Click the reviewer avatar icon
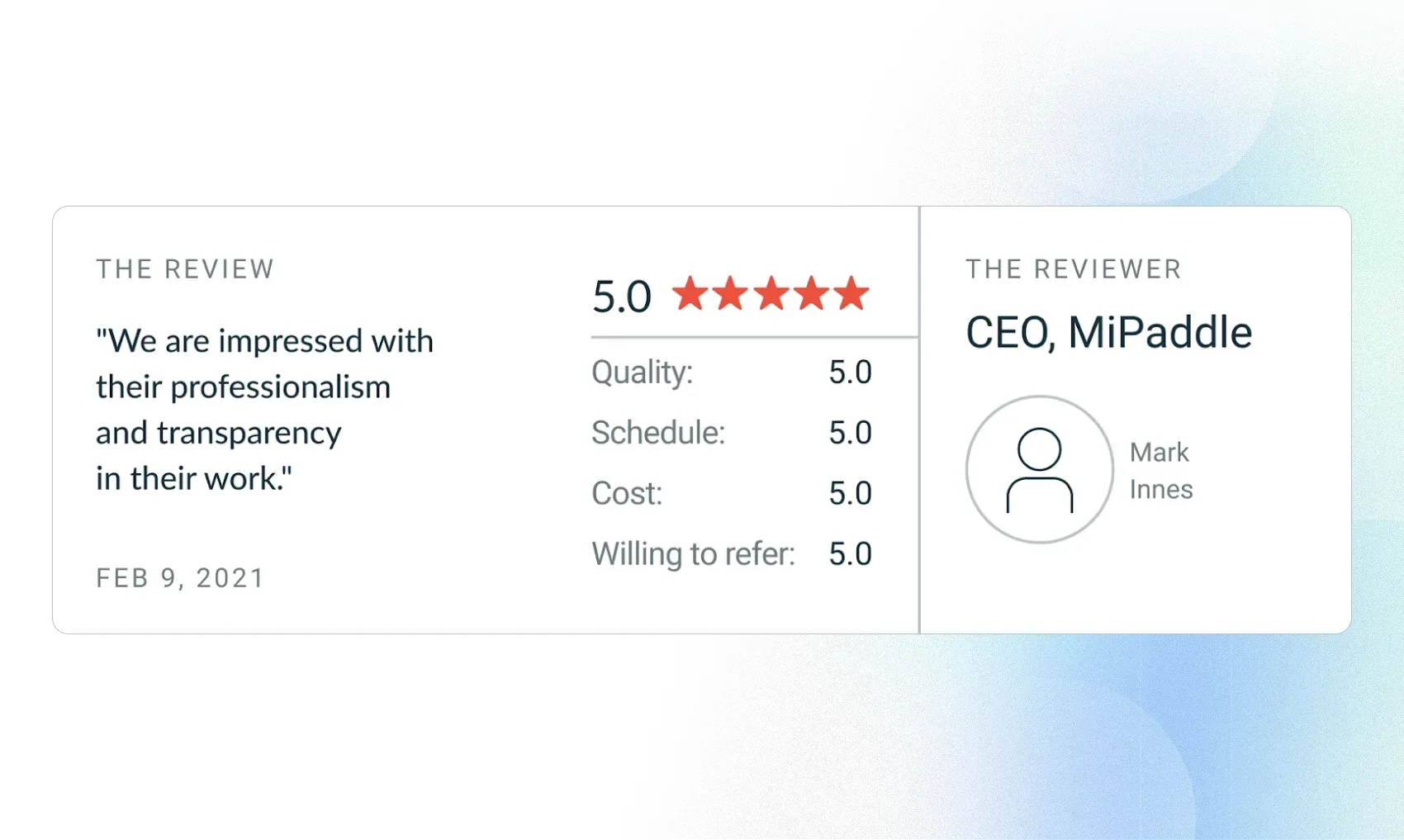 pyautogui.click(x=1040, y=469)
